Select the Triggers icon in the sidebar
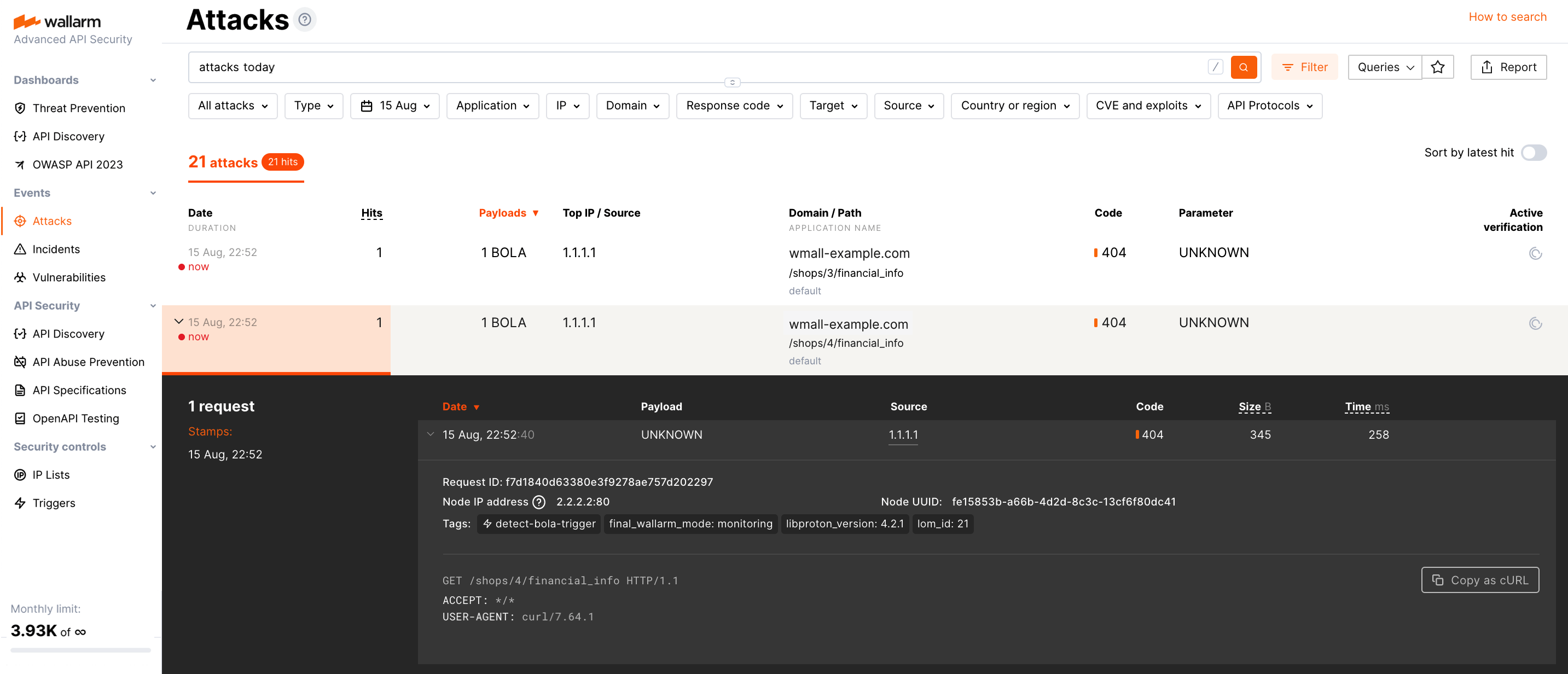 point(20,503)
